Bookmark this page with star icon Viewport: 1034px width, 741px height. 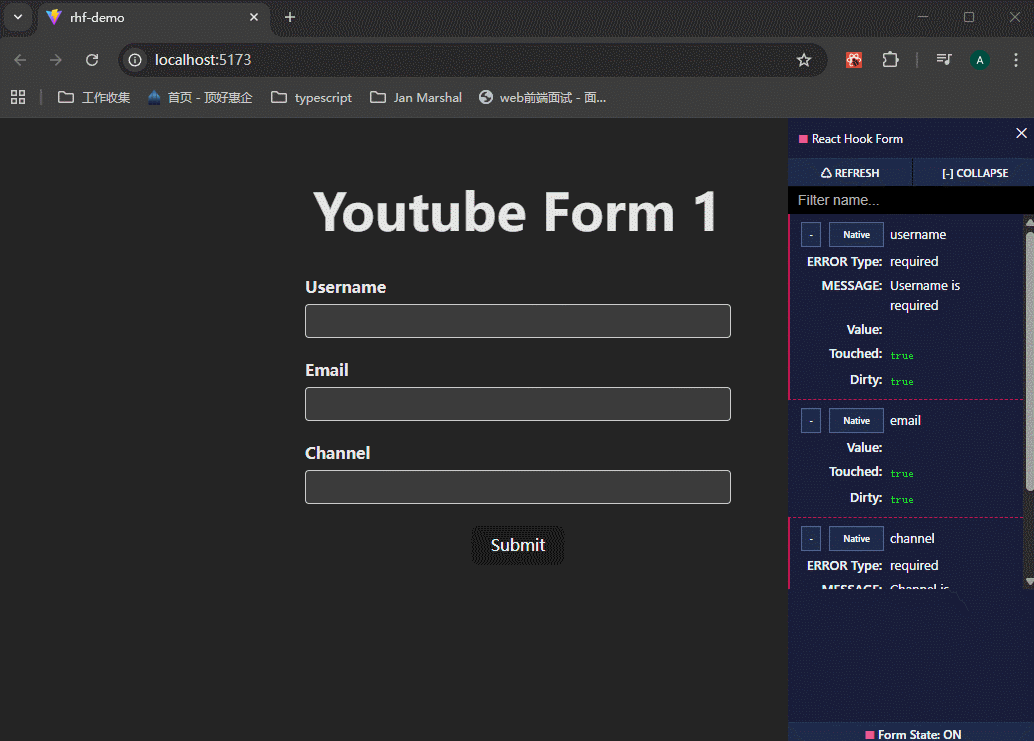(x=804, y=60)
